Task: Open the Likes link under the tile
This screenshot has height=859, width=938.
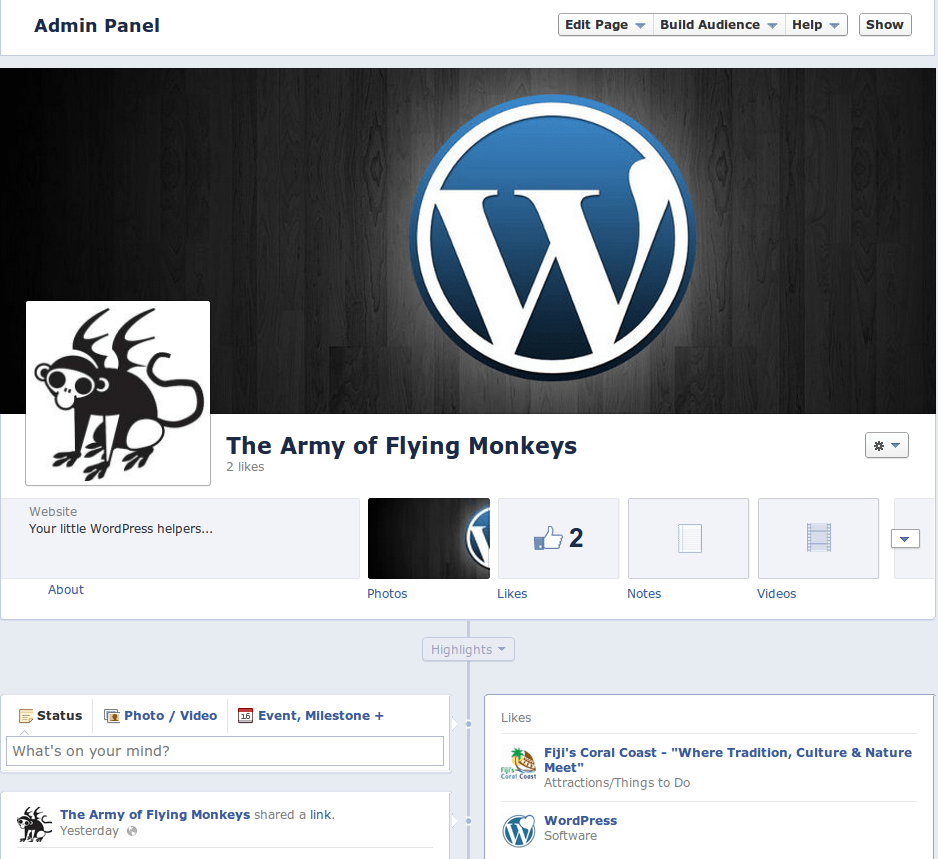Action: [x=512, y=593]
